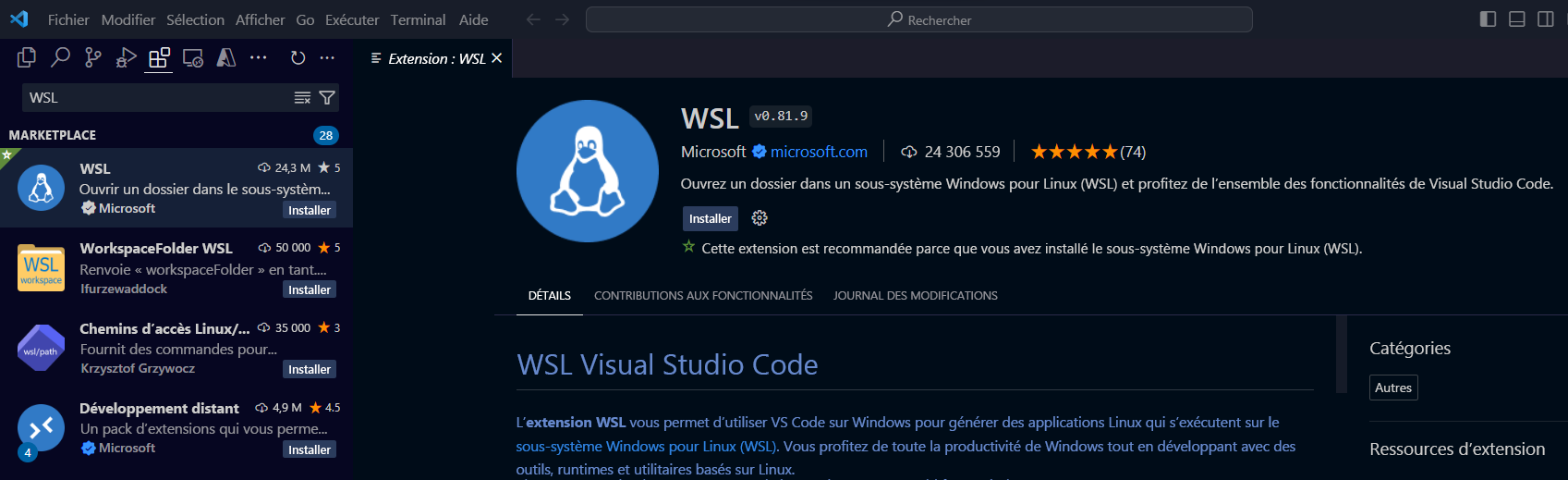Viewport: 1568px width, 480px height.
Task: Install WSL from the details page
Action: (x=710, y=218)
